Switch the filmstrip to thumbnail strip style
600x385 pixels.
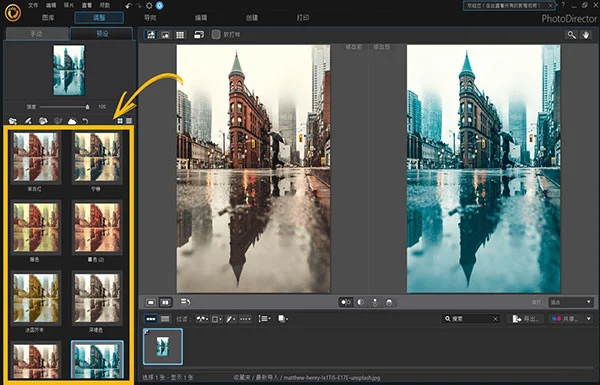[151, 319]
